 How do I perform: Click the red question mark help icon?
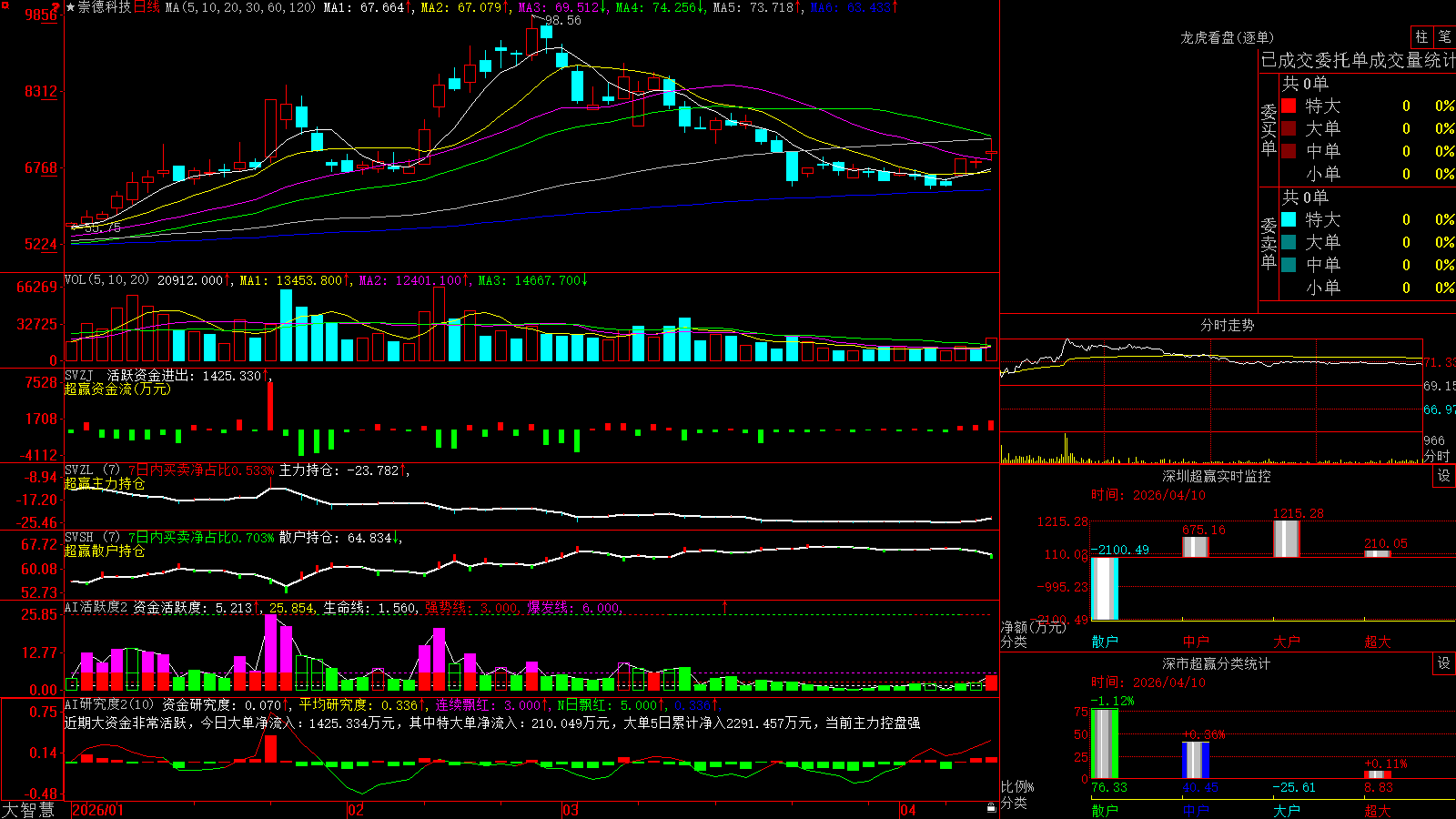[x=56, y=8]
